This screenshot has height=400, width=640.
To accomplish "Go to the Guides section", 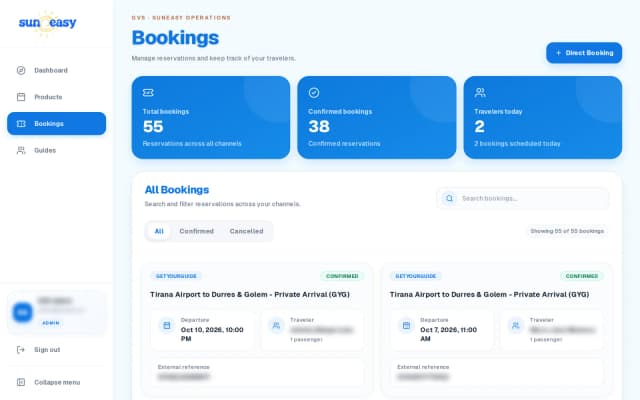I will point(56,150).
